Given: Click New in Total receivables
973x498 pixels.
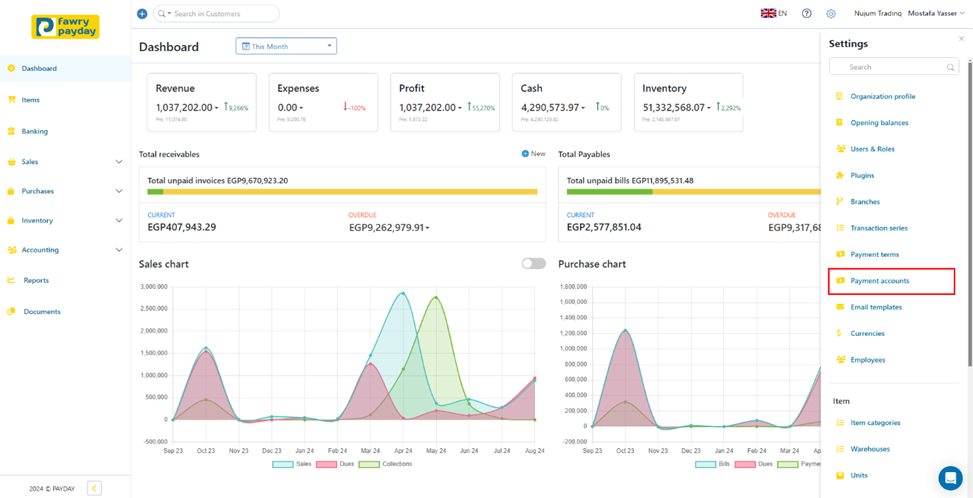Looking at the screenshot, I should 533,154.
